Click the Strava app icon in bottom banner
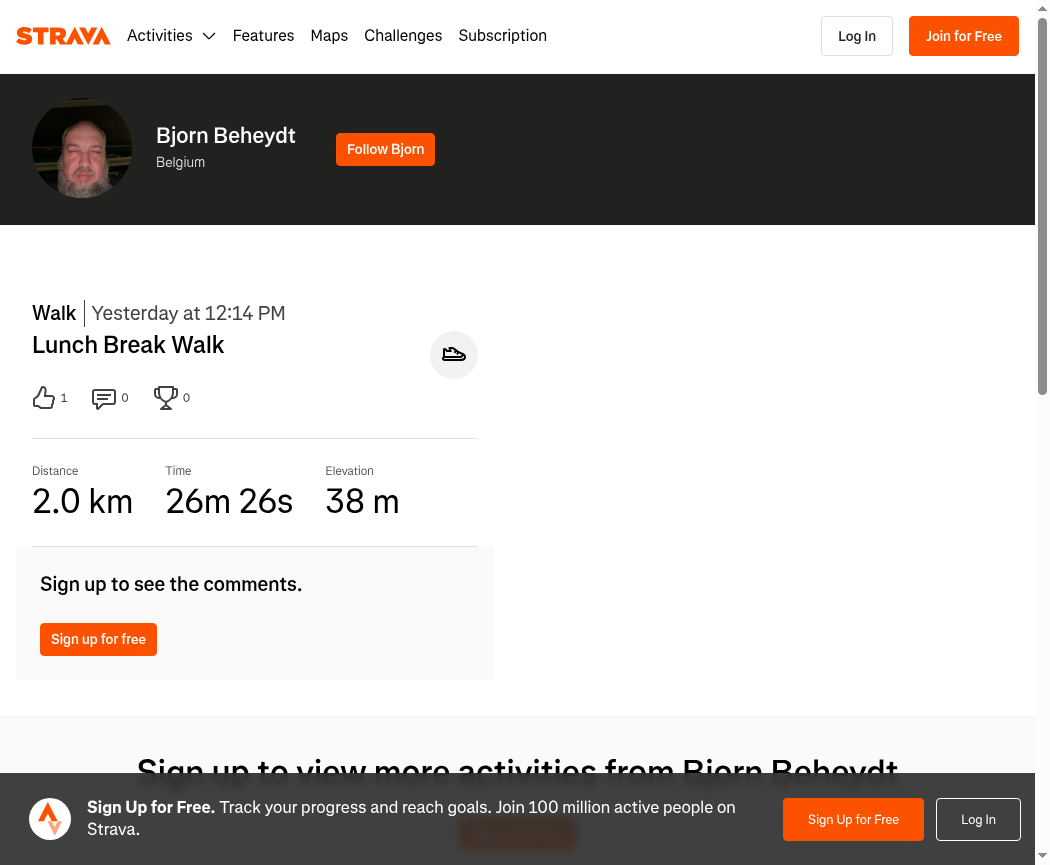Viewport: 1050px width, 865px height. [x=50, y=819]
